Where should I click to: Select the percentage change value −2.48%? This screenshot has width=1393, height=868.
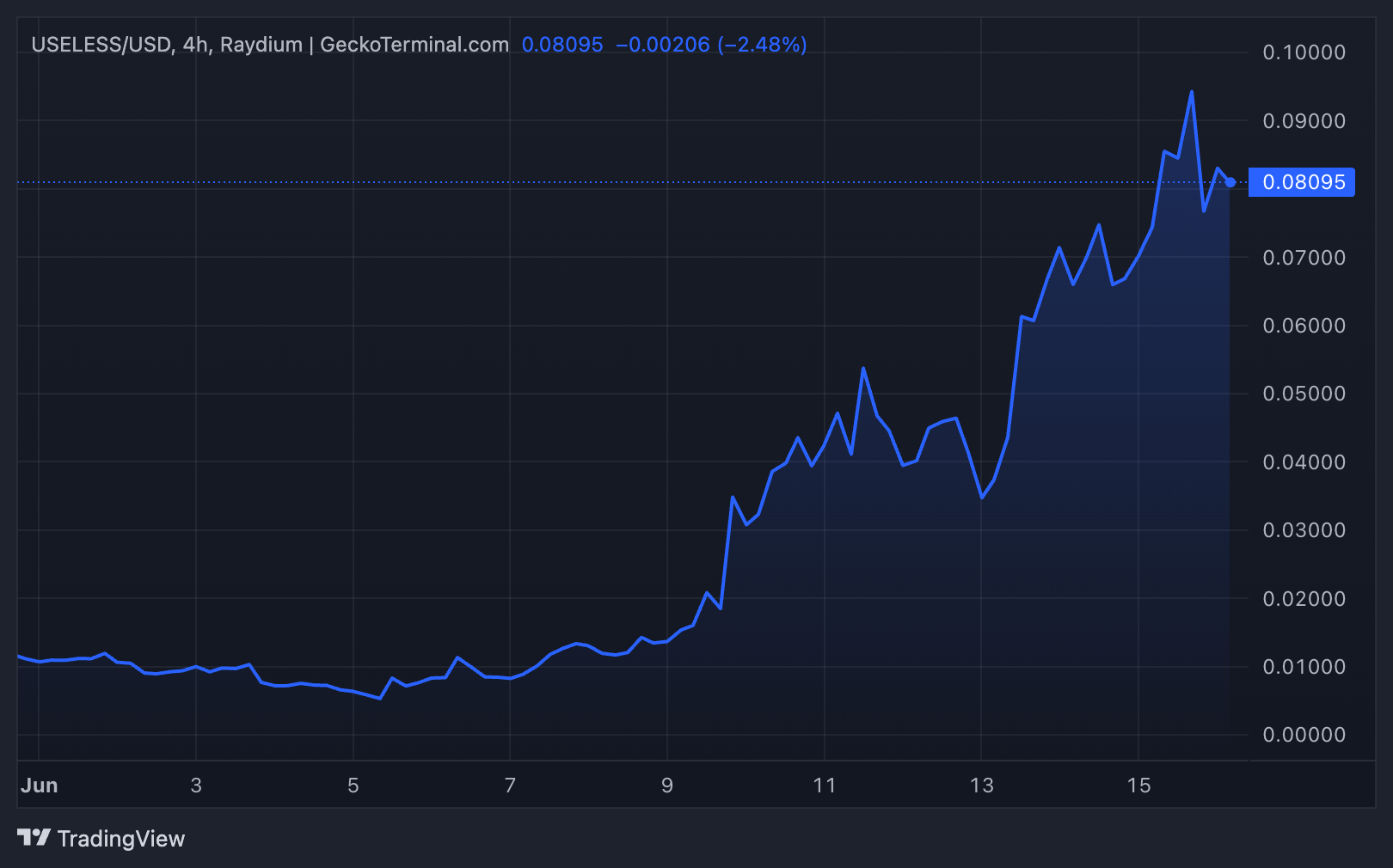[x=761, y=45]
